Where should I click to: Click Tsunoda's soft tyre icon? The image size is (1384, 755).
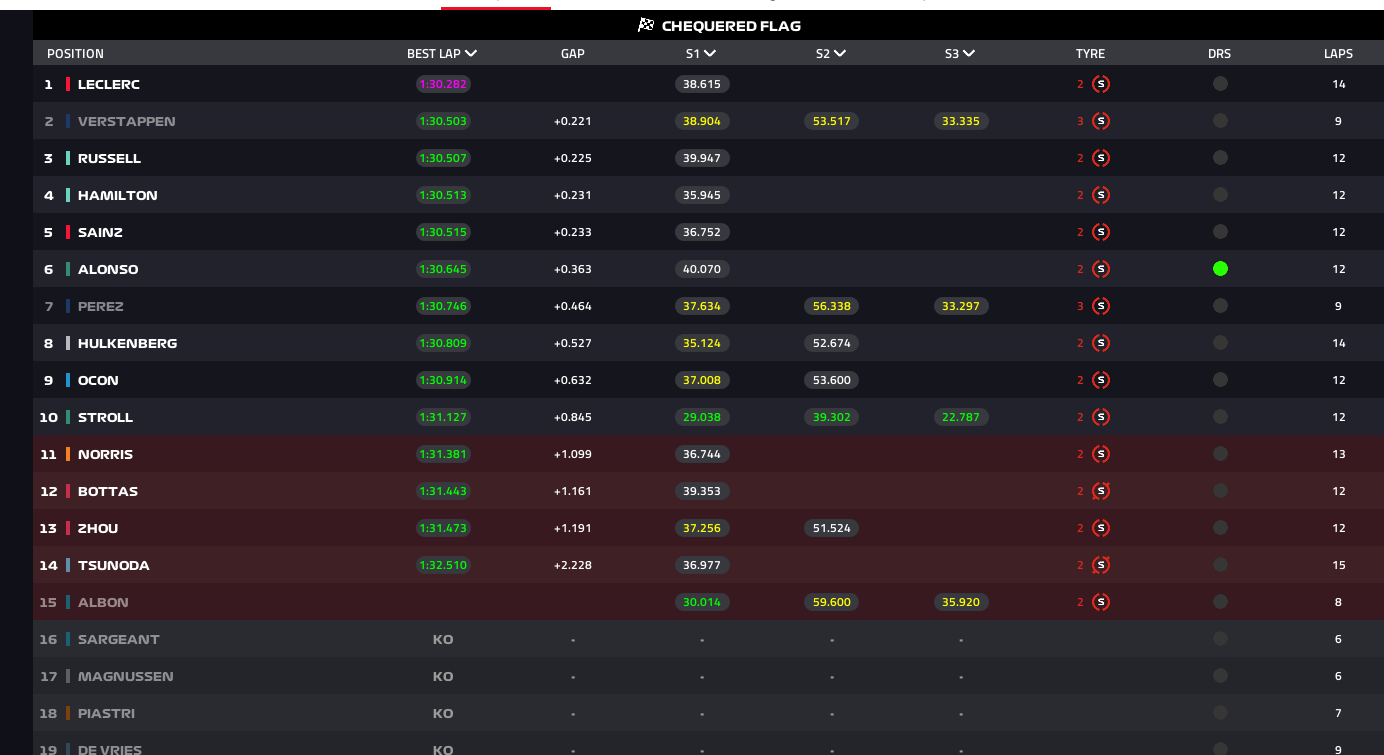[1101, 565]
